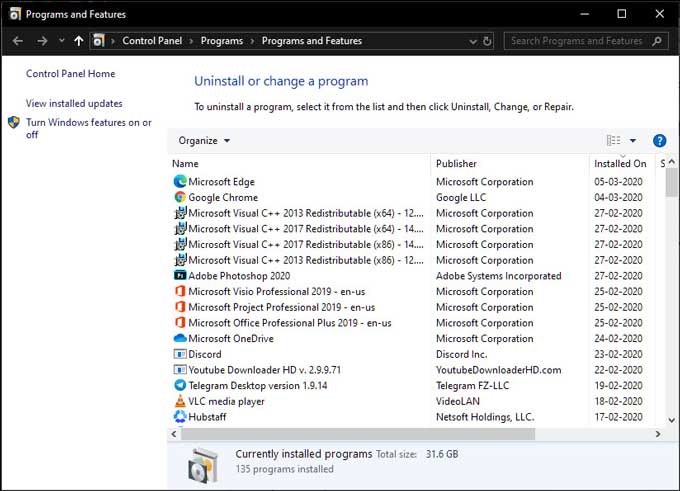Expand the chevron after Control Panel breadcrumb
Image resolution: width=680 pixels, height=491 pixels.
tap(191, 41)
